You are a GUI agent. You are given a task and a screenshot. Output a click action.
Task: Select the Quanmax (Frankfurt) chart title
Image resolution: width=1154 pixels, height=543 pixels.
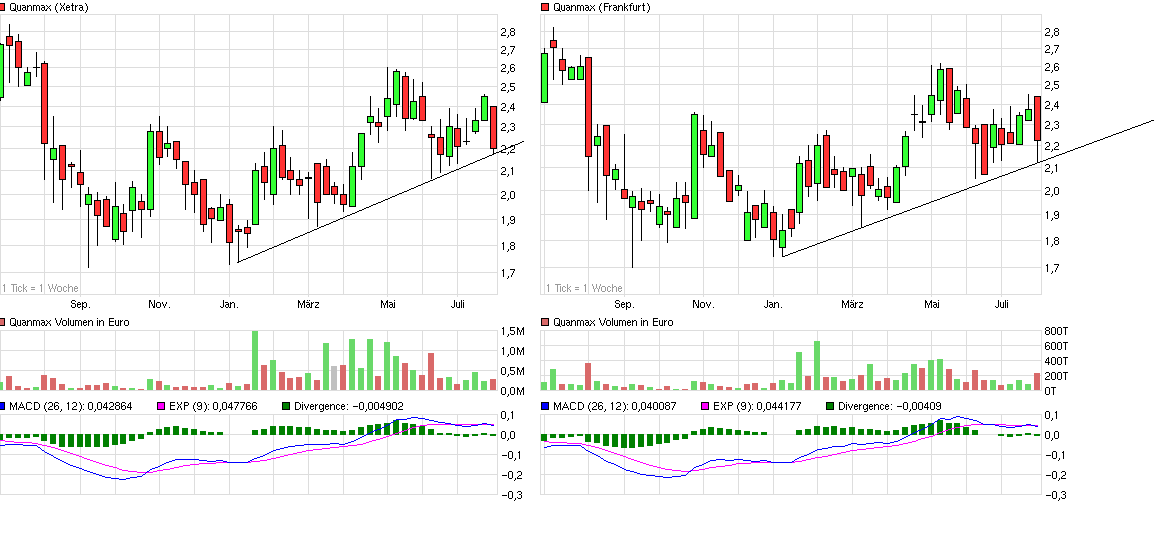(x=598, y=7)
